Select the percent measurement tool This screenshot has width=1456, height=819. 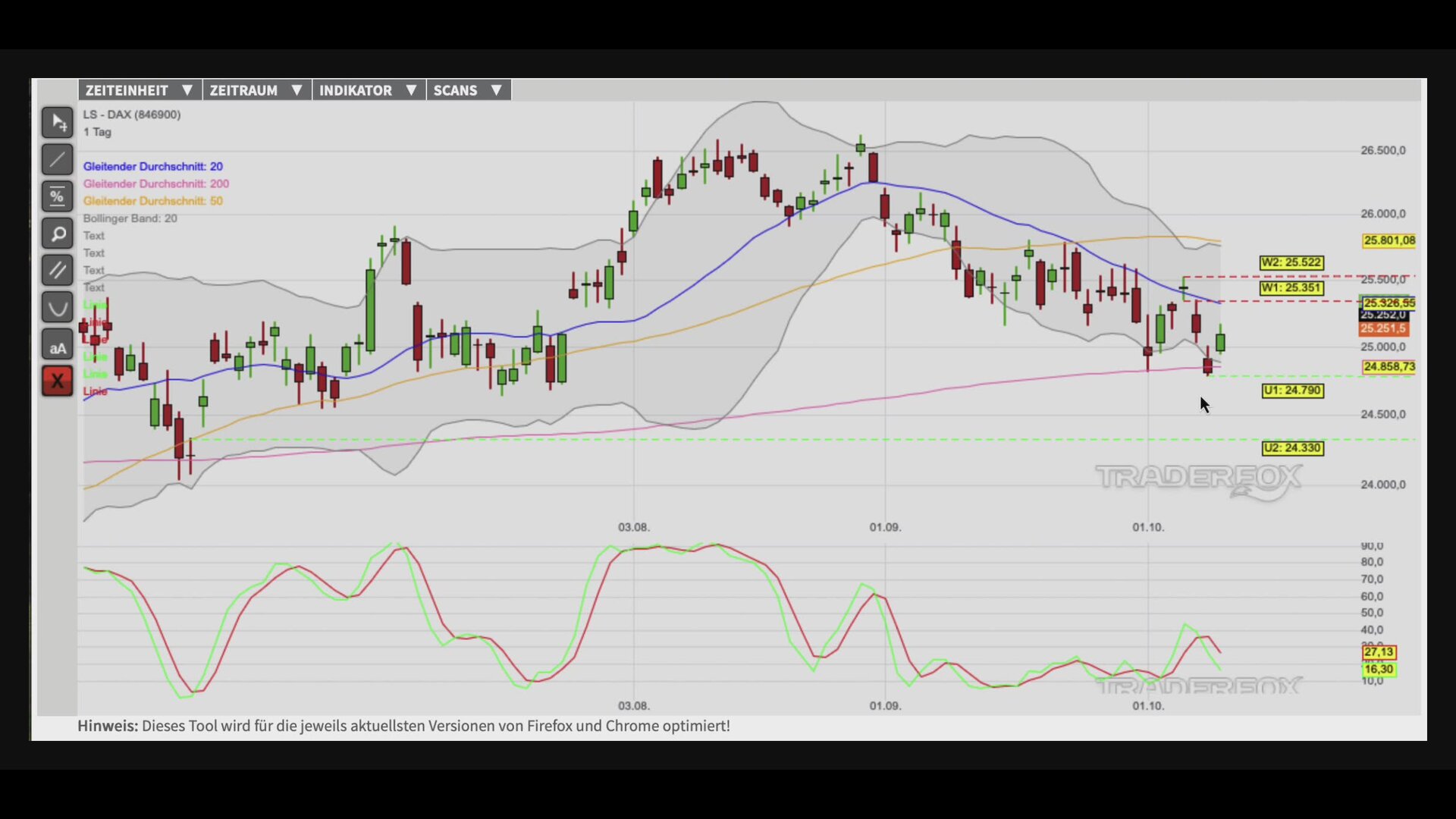[x=57, y=196]
